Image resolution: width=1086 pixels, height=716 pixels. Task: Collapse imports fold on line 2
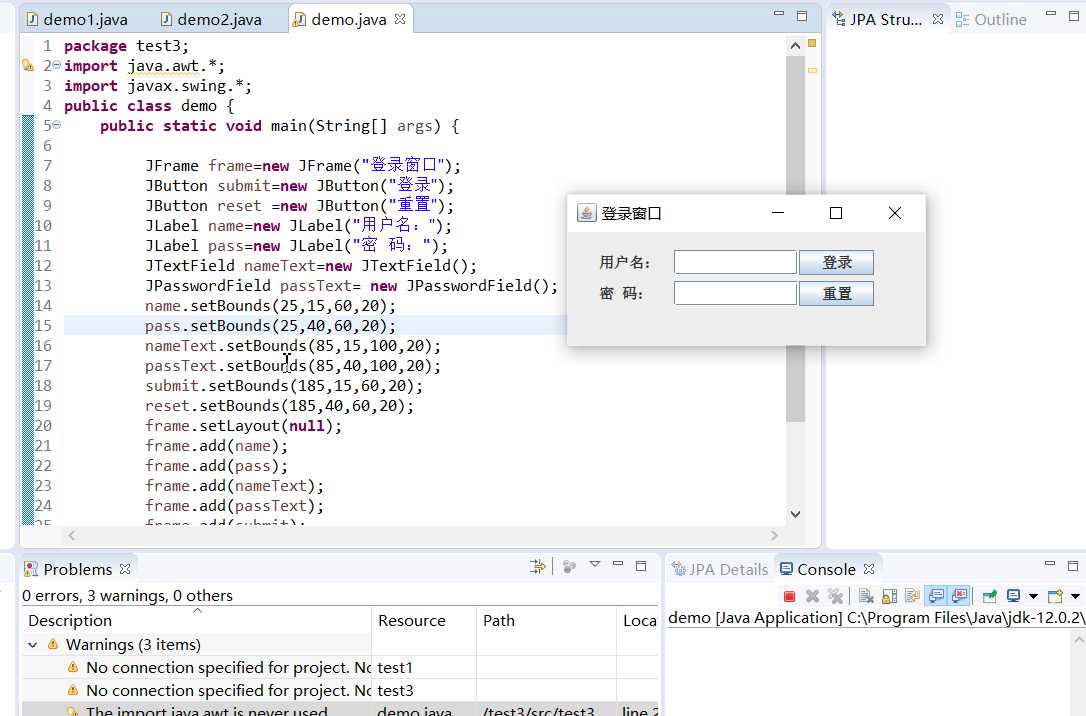(57, 64)
